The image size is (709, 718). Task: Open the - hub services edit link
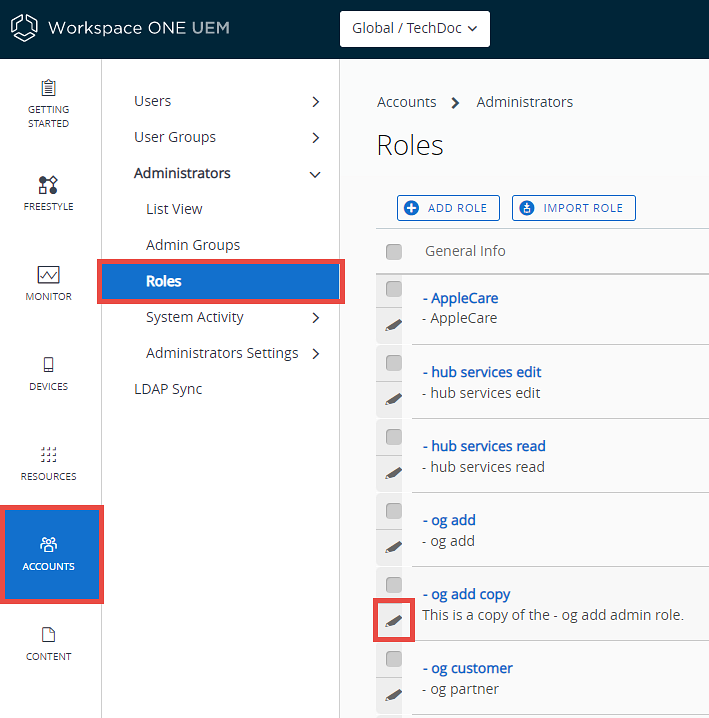tap(482, 372)
